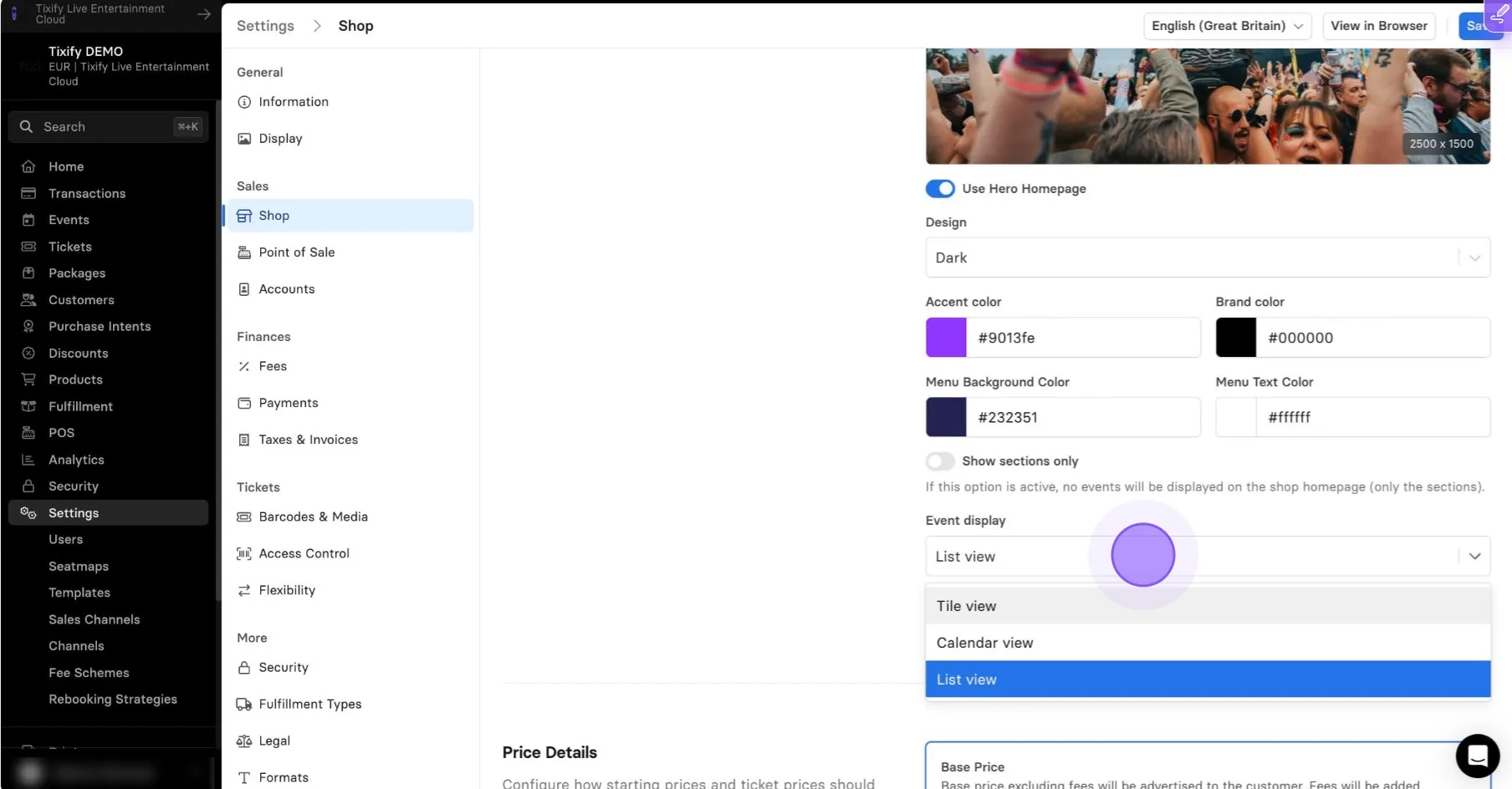This screenshot has width=1512, height=789.
Task: Open the chat support bubble
Action: pyautogui.click(x=1478, y=756)
